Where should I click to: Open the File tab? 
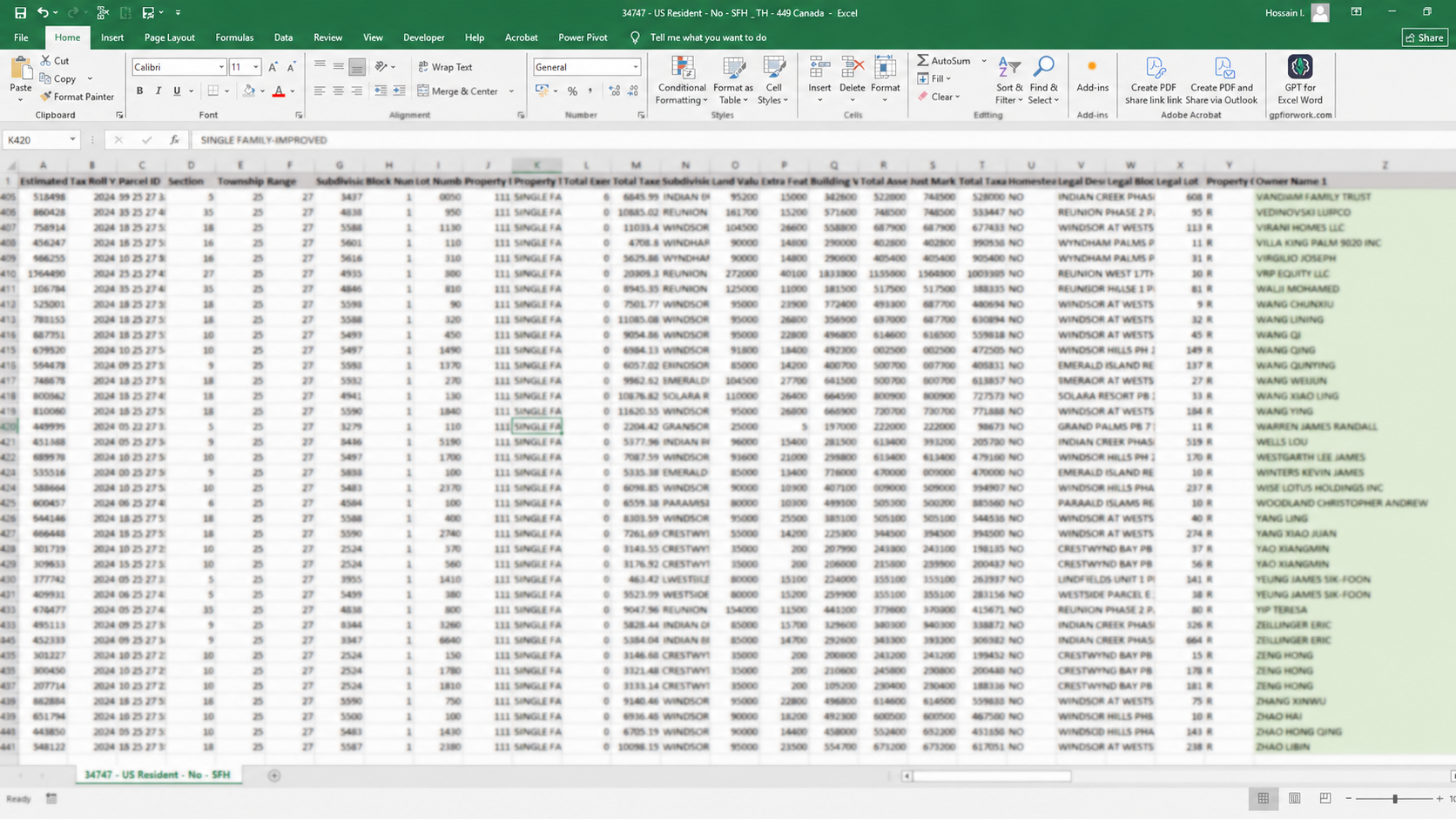pyautogui.click(x=21, y=37)
